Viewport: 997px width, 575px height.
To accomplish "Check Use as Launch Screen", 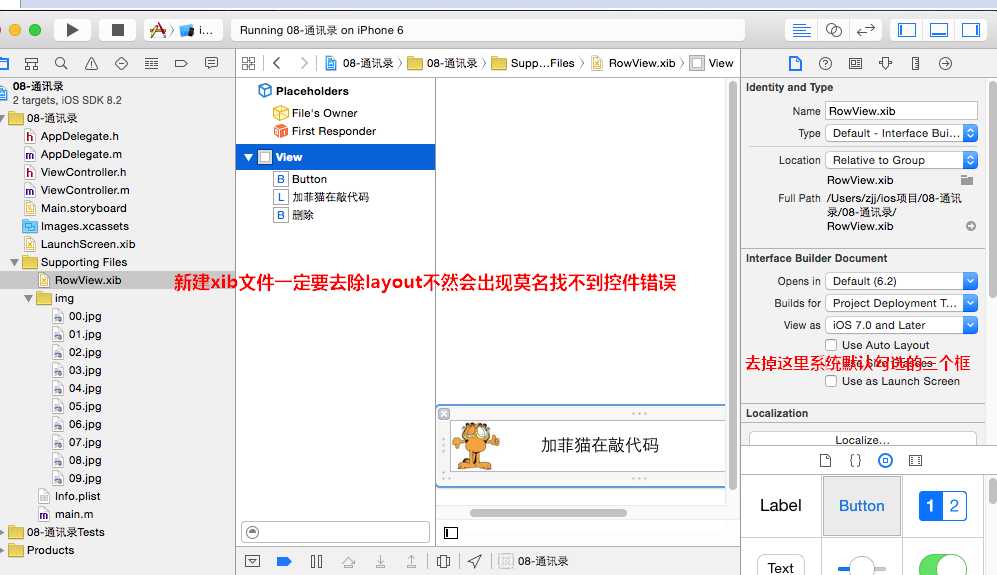I will tap(831, 381).
